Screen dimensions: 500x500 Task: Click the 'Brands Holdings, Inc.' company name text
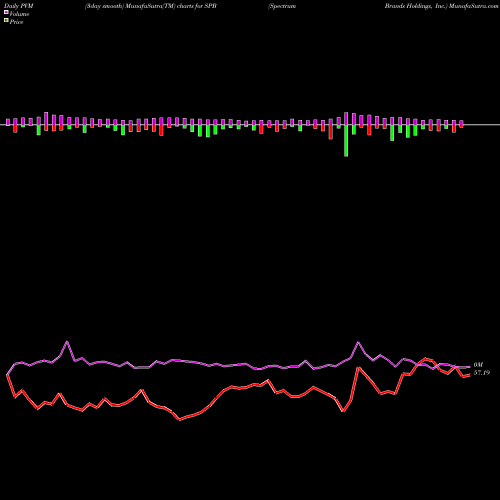[x=415, y=6]
